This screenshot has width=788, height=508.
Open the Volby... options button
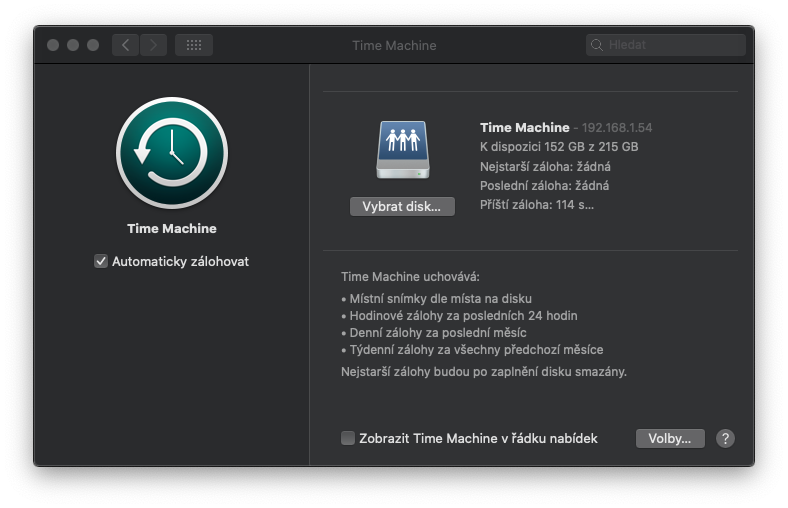[670, 438]
